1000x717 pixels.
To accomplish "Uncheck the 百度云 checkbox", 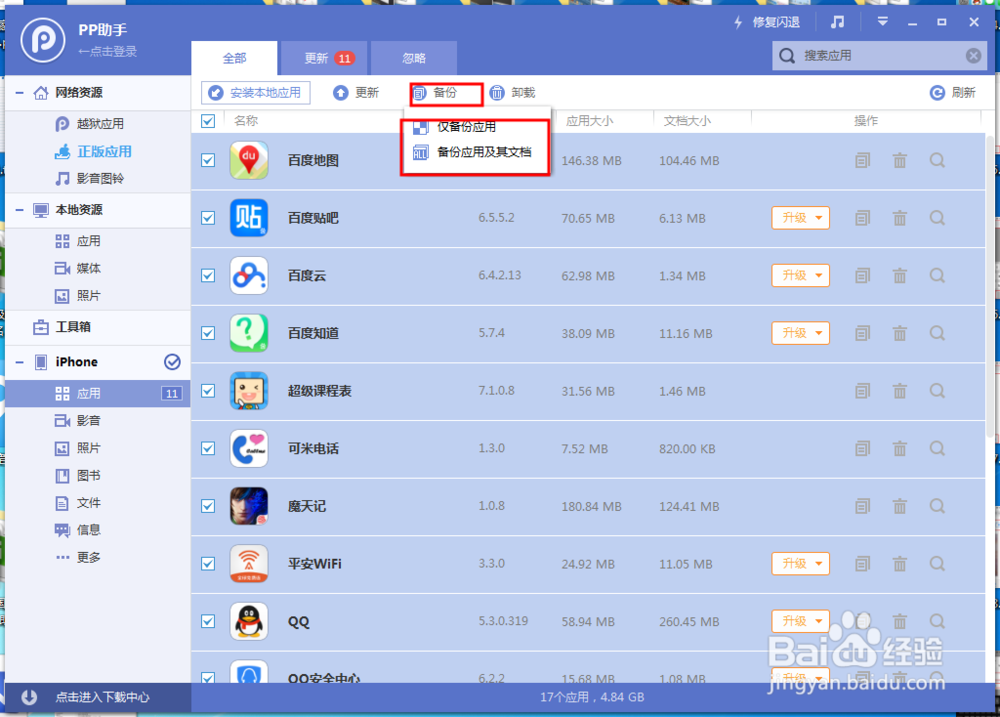I will pyautogui.click(x=208, y=276).
